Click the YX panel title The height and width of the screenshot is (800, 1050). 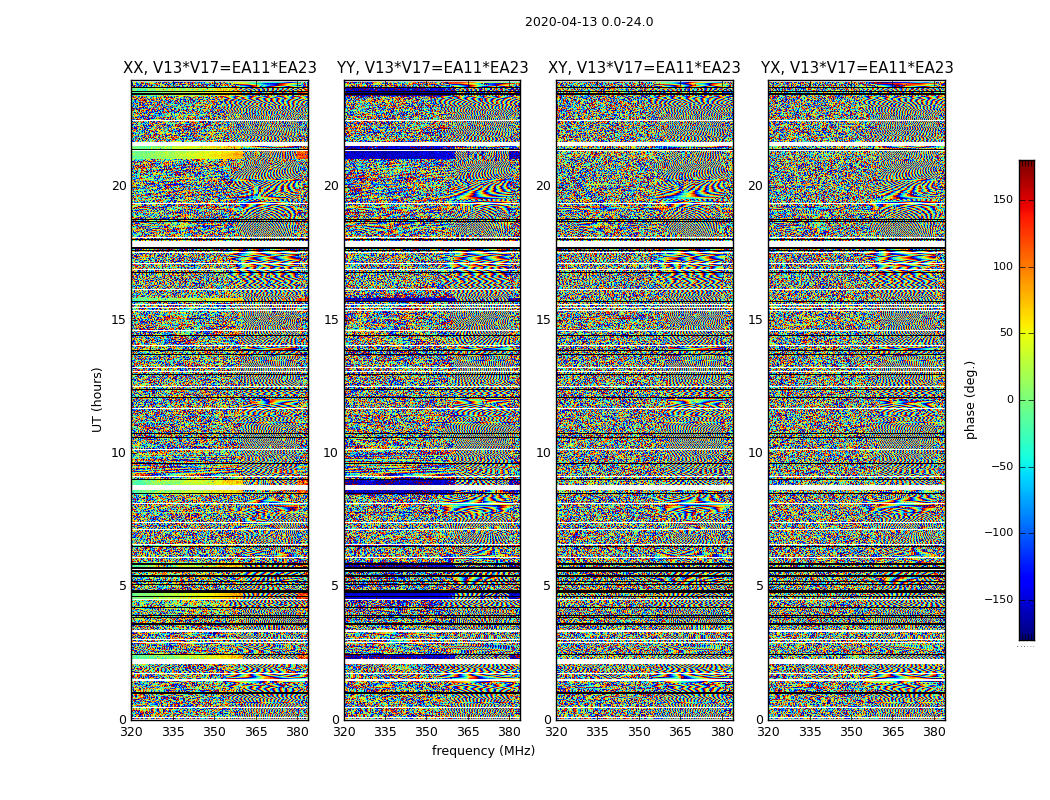pyautogui.click(x=857, y=68)
